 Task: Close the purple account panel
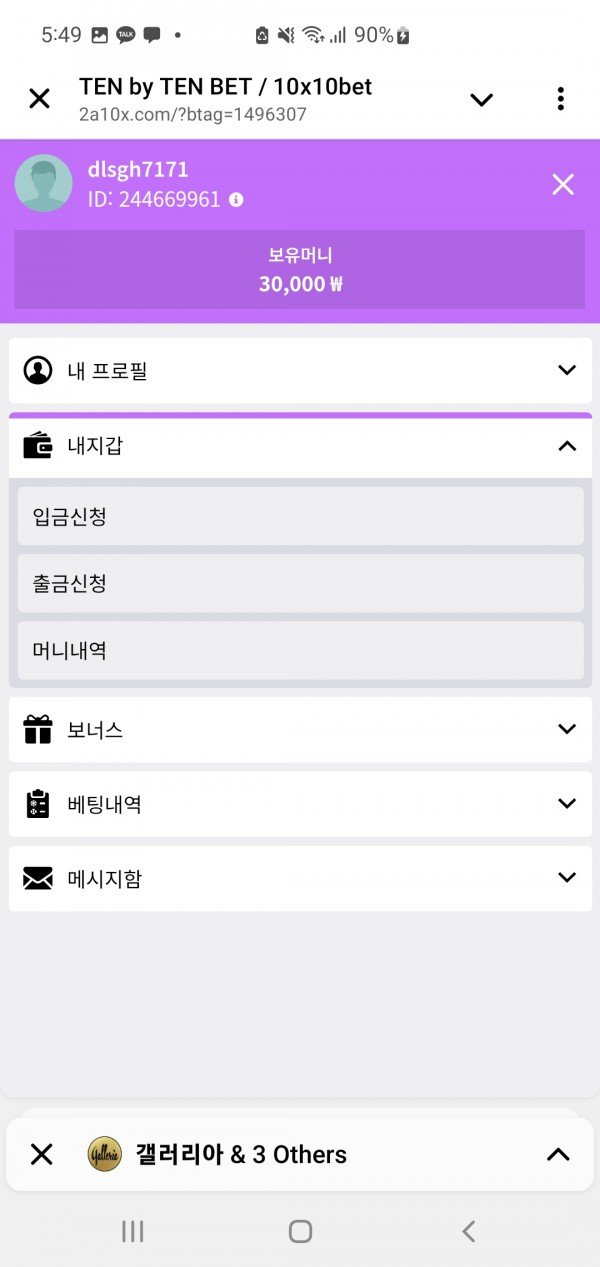tap(563, 184)
